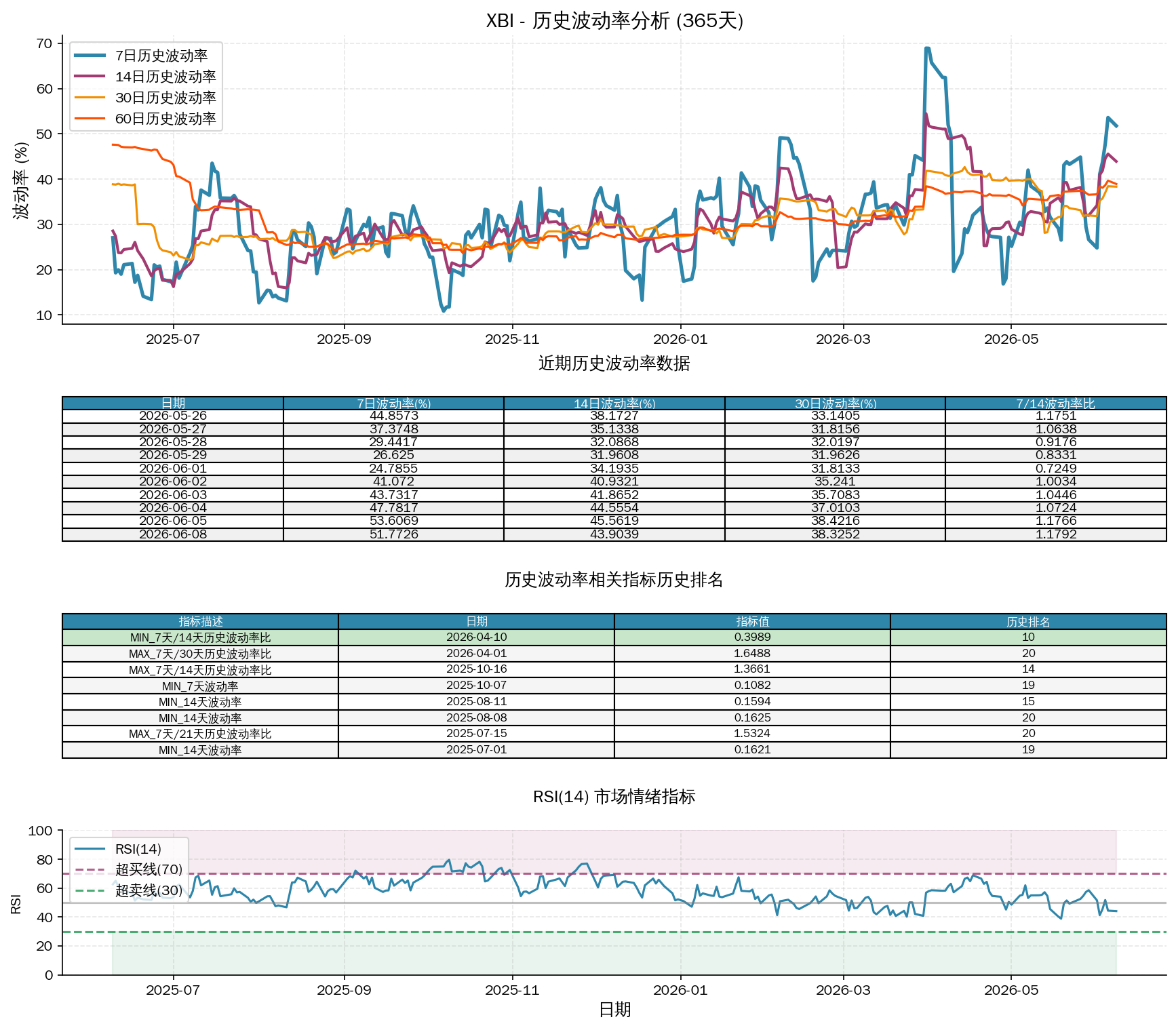Click ranking date 2025-08-11
The width and height of the screenshot is (1176, 1028).
477,702
